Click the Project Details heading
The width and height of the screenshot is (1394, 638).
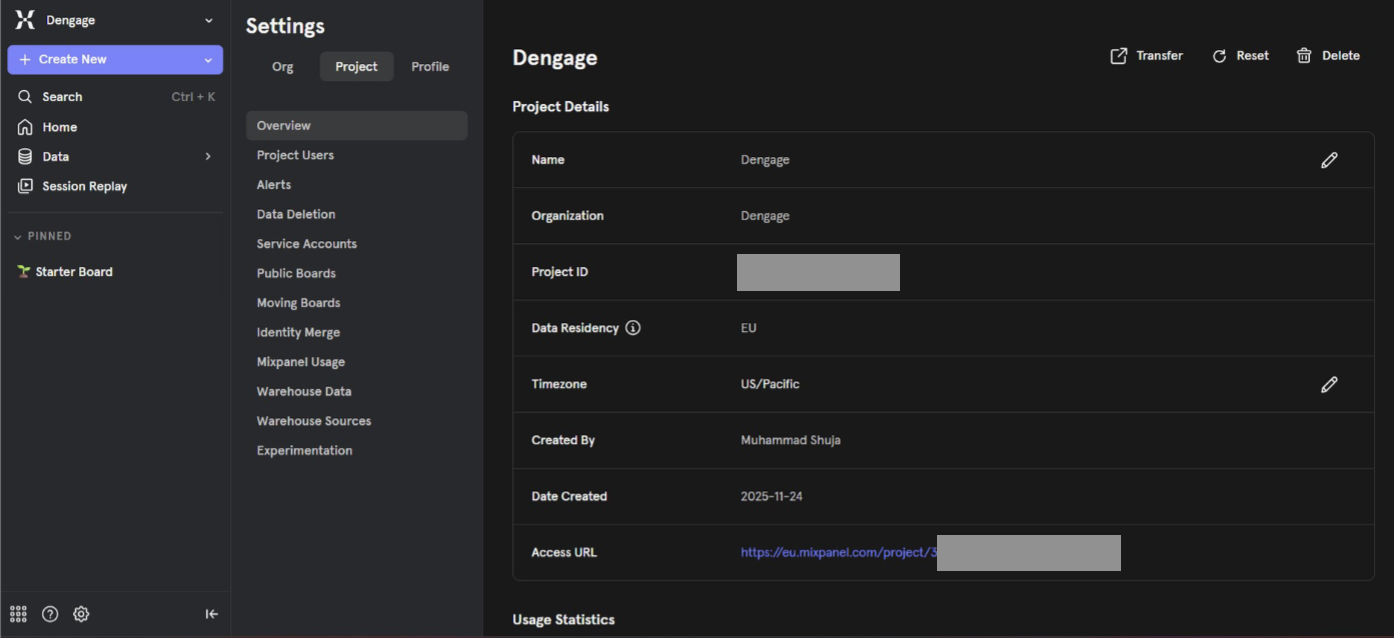pos(561,107)
